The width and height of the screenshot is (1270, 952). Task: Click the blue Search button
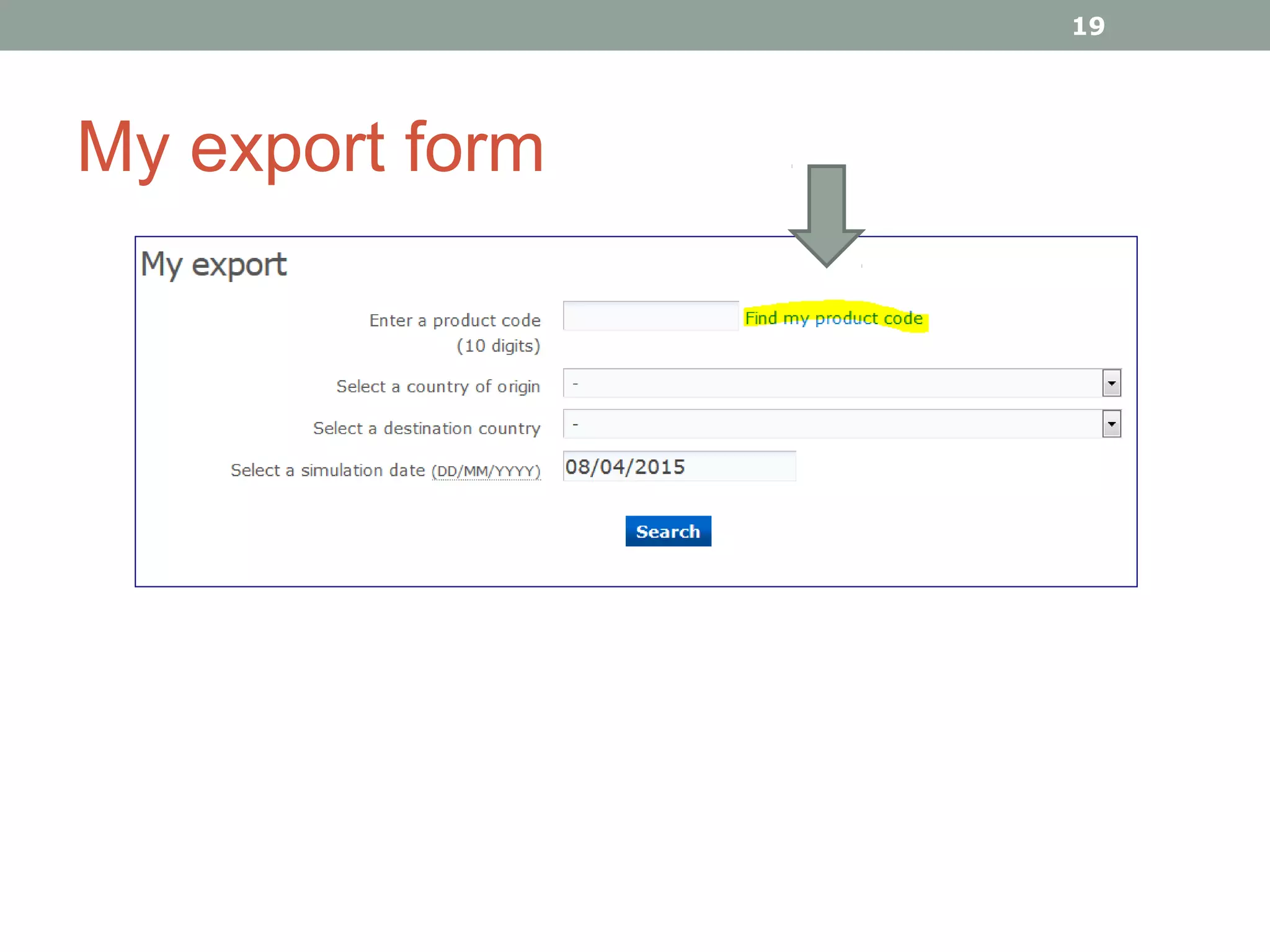[x=668, y=531]
